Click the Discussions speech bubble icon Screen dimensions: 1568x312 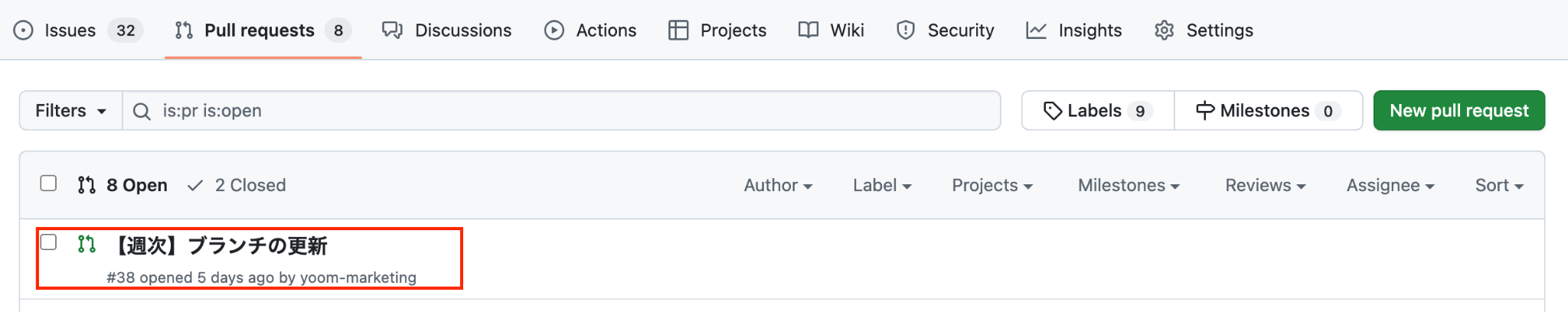(x=392, y=31)
